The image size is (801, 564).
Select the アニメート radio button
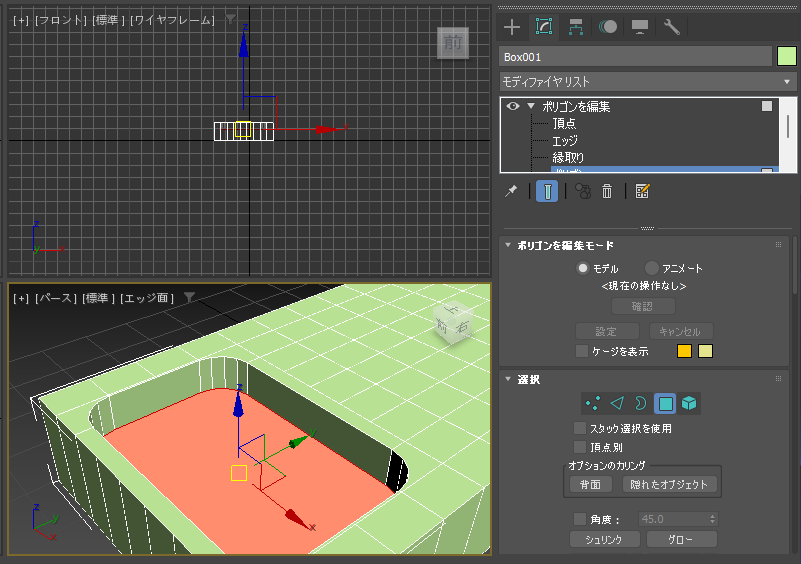coord(651,268)
